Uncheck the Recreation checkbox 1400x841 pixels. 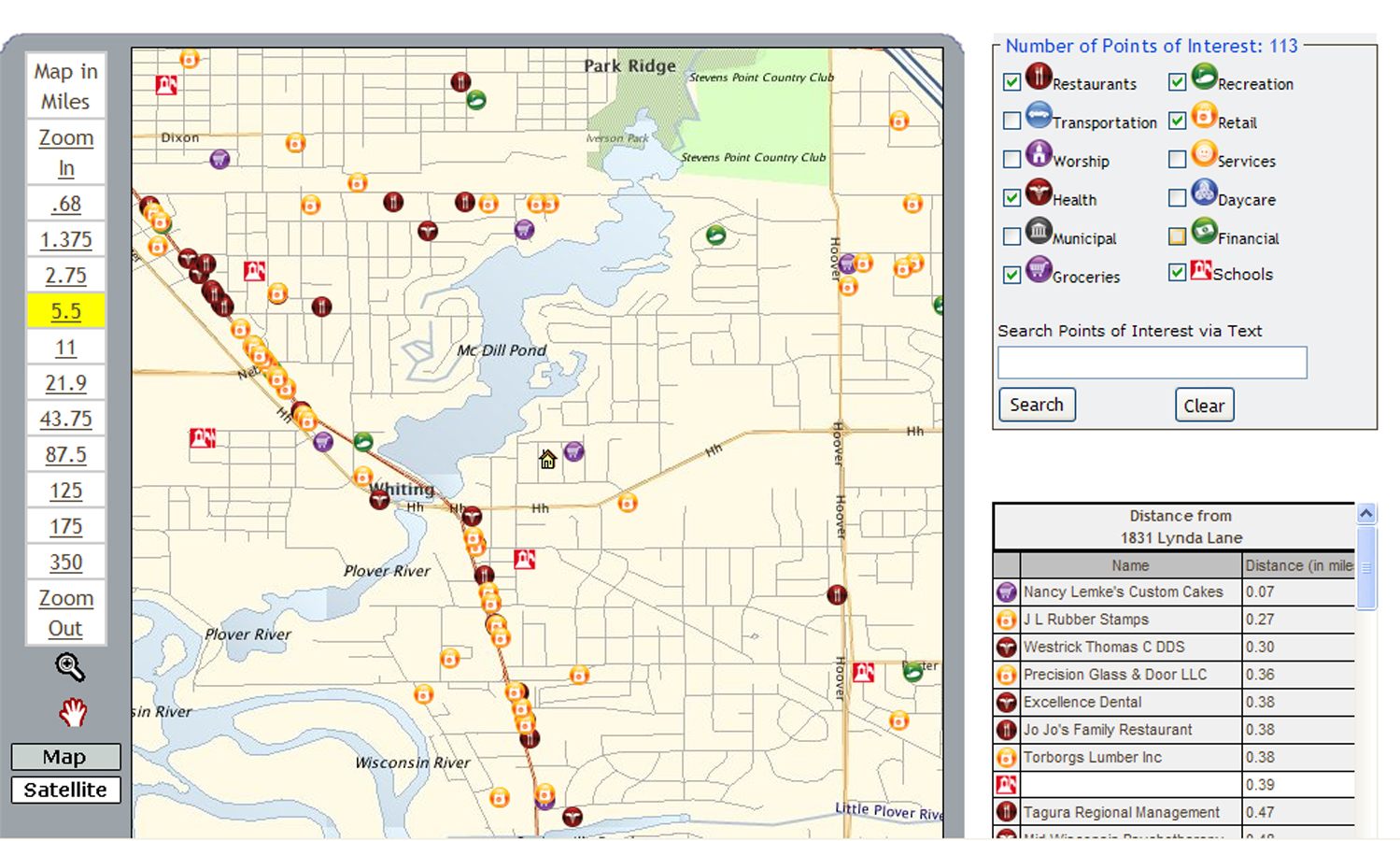[x=1177, y=82]
